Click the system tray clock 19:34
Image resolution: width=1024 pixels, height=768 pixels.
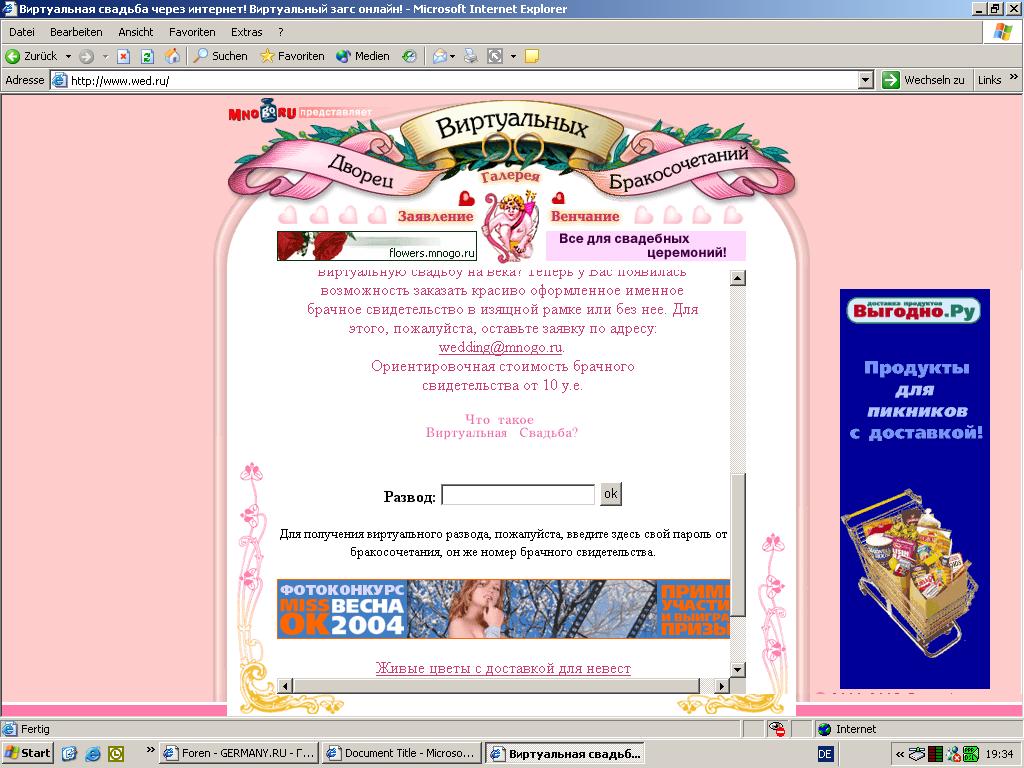tap(999, 754)
